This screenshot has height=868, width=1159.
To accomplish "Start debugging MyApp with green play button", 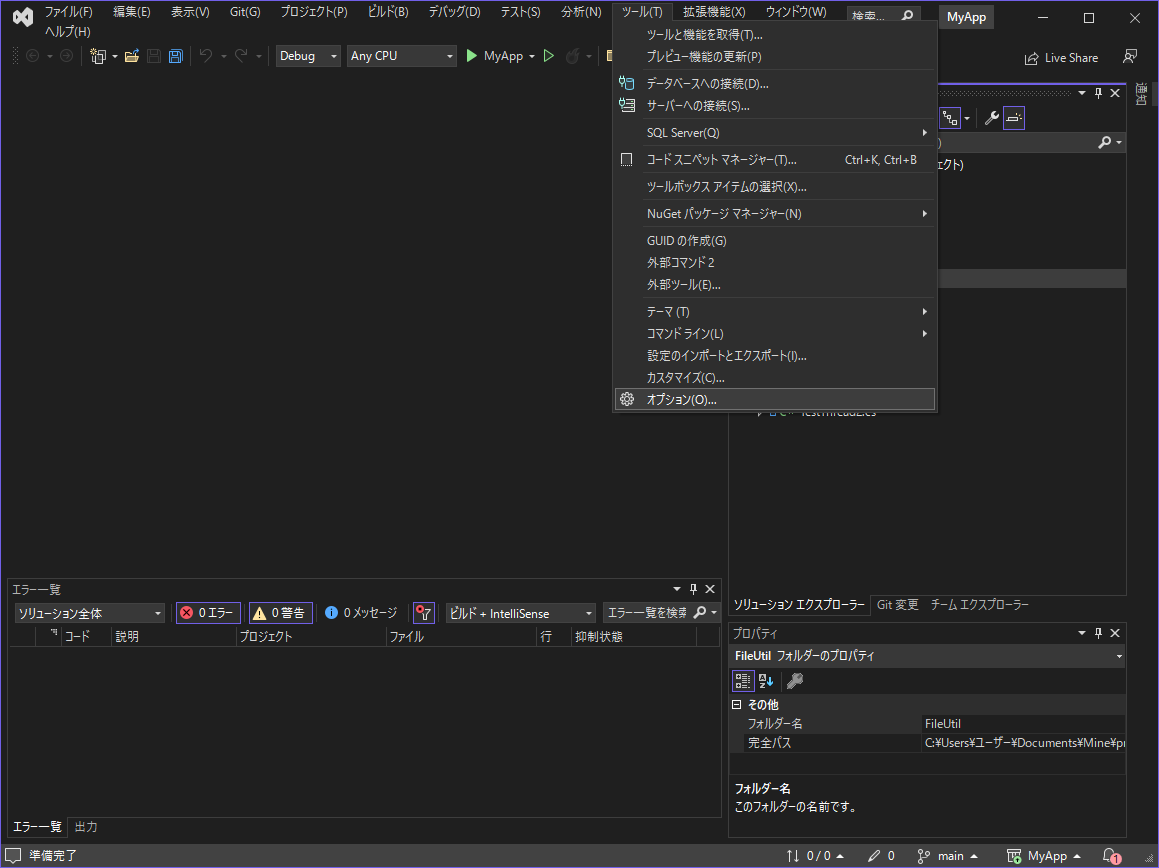I will pyautogui.click(x=471, y=55).
